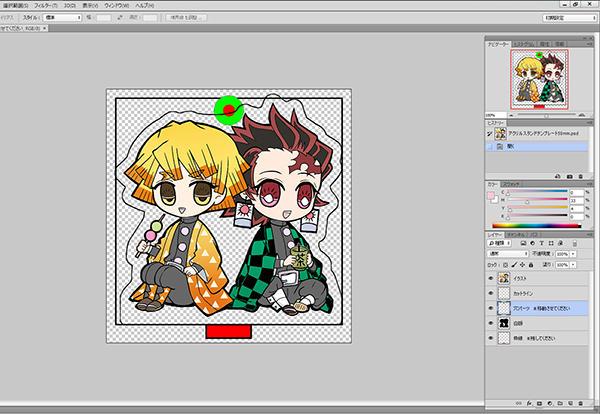Open the Navigator panel flyout menu
Viewport: 600px width, 414px height.
589,44
